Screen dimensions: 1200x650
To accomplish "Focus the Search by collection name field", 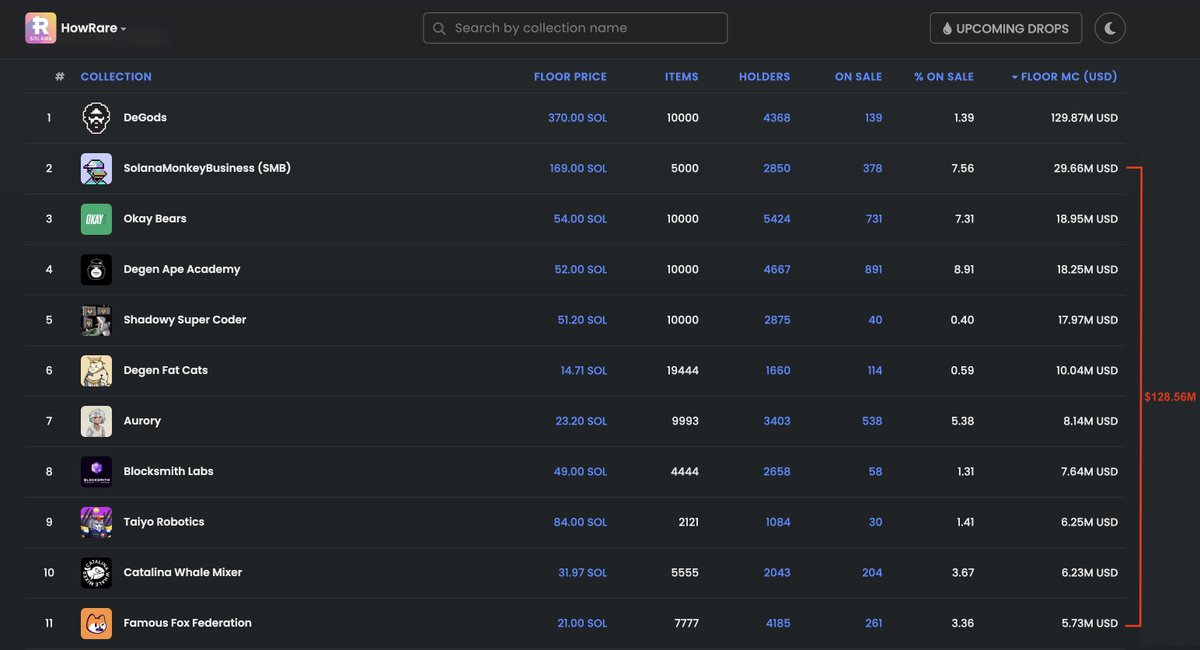I will (x=575, y=28).
